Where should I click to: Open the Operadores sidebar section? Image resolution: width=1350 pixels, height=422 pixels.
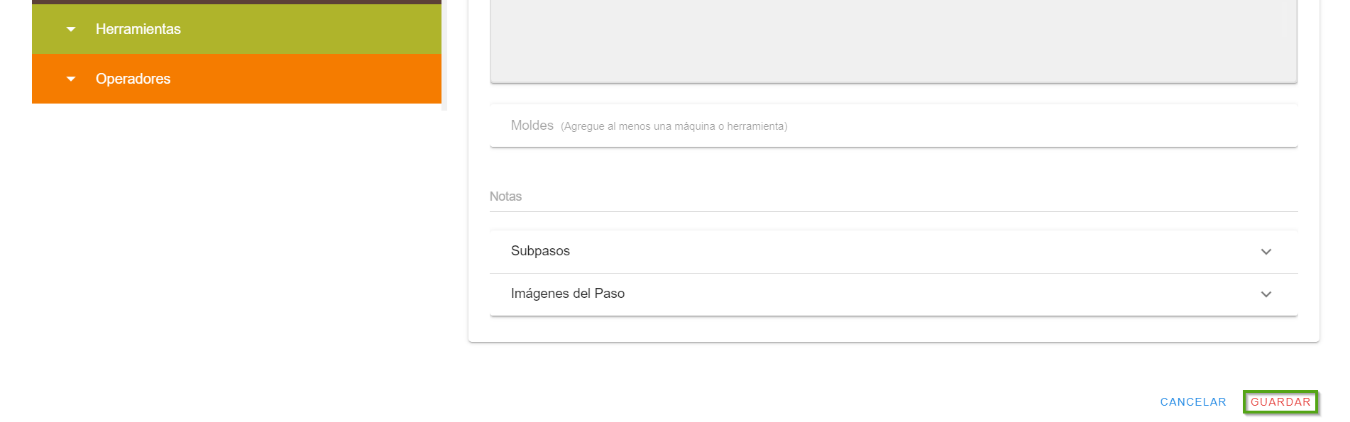133,79
